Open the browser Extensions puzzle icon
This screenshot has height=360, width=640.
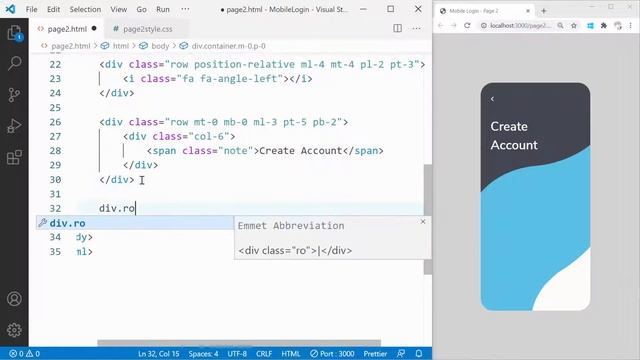coord(604,26)
